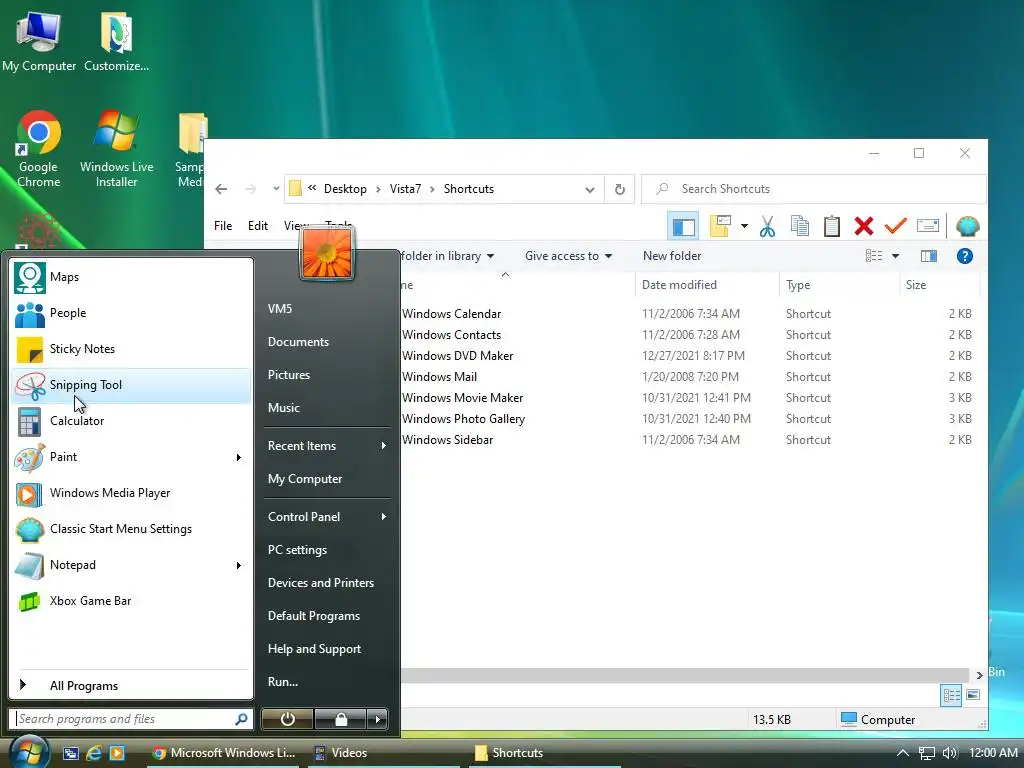Click the Cut scissors toolbar icon
The width and height of the screenshot is (1024, 768).
[767, 227]
